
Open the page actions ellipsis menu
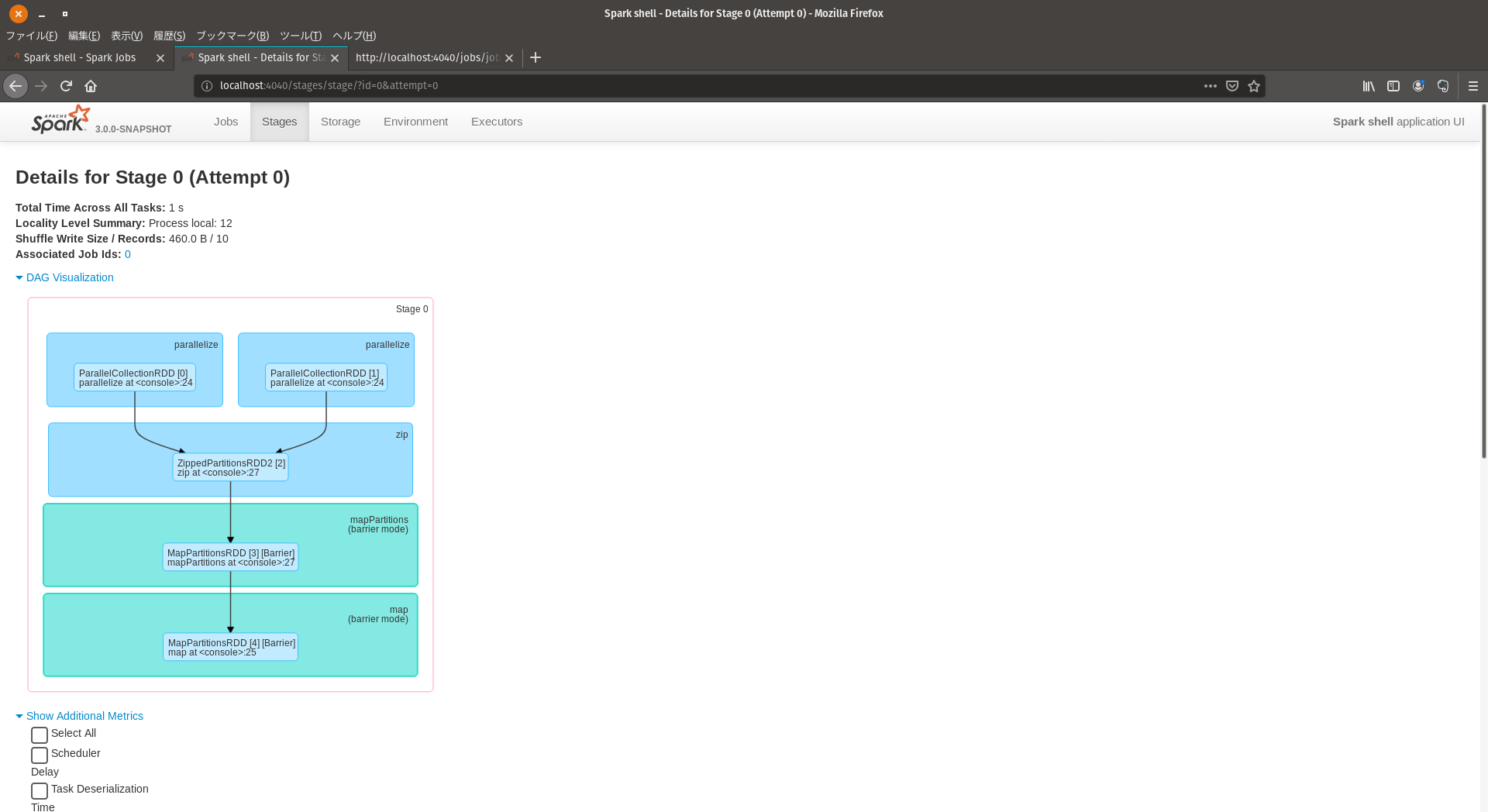click(x=1211, y=86)
